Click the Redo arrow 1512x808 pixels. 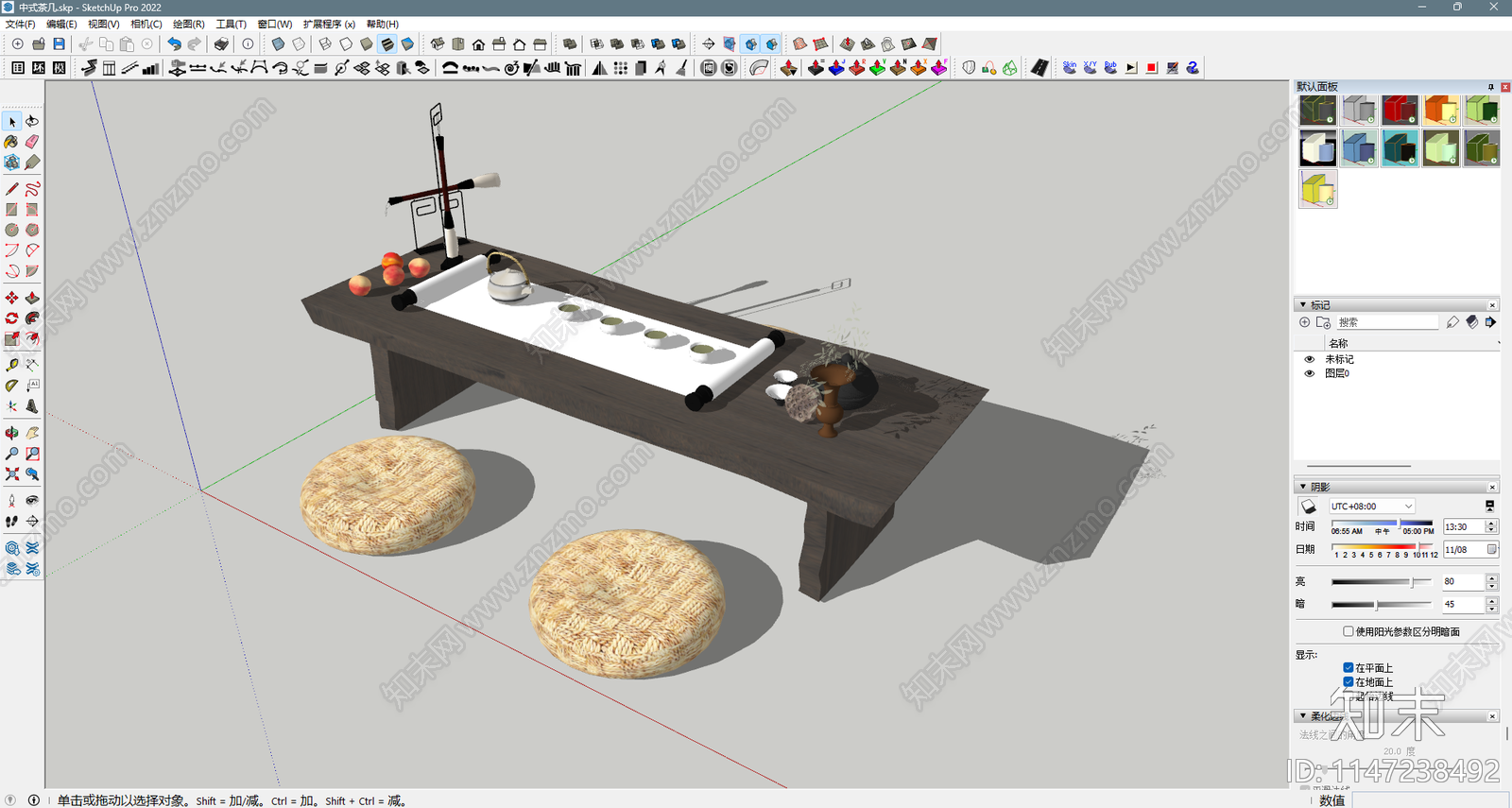195,44
